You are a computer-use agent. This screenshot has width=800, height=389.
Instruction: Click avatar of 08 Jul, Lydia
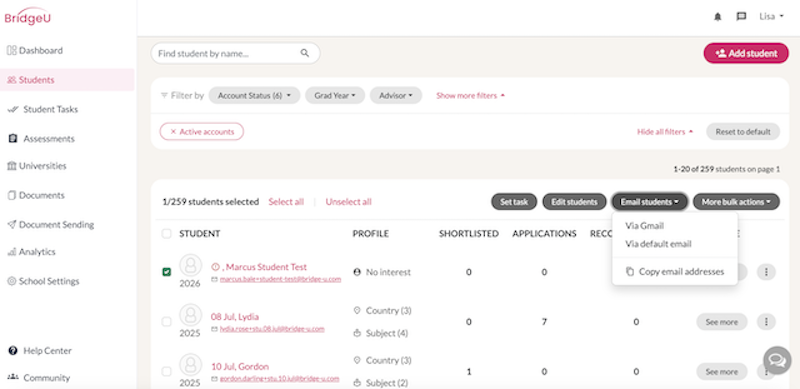click(191, 315)
